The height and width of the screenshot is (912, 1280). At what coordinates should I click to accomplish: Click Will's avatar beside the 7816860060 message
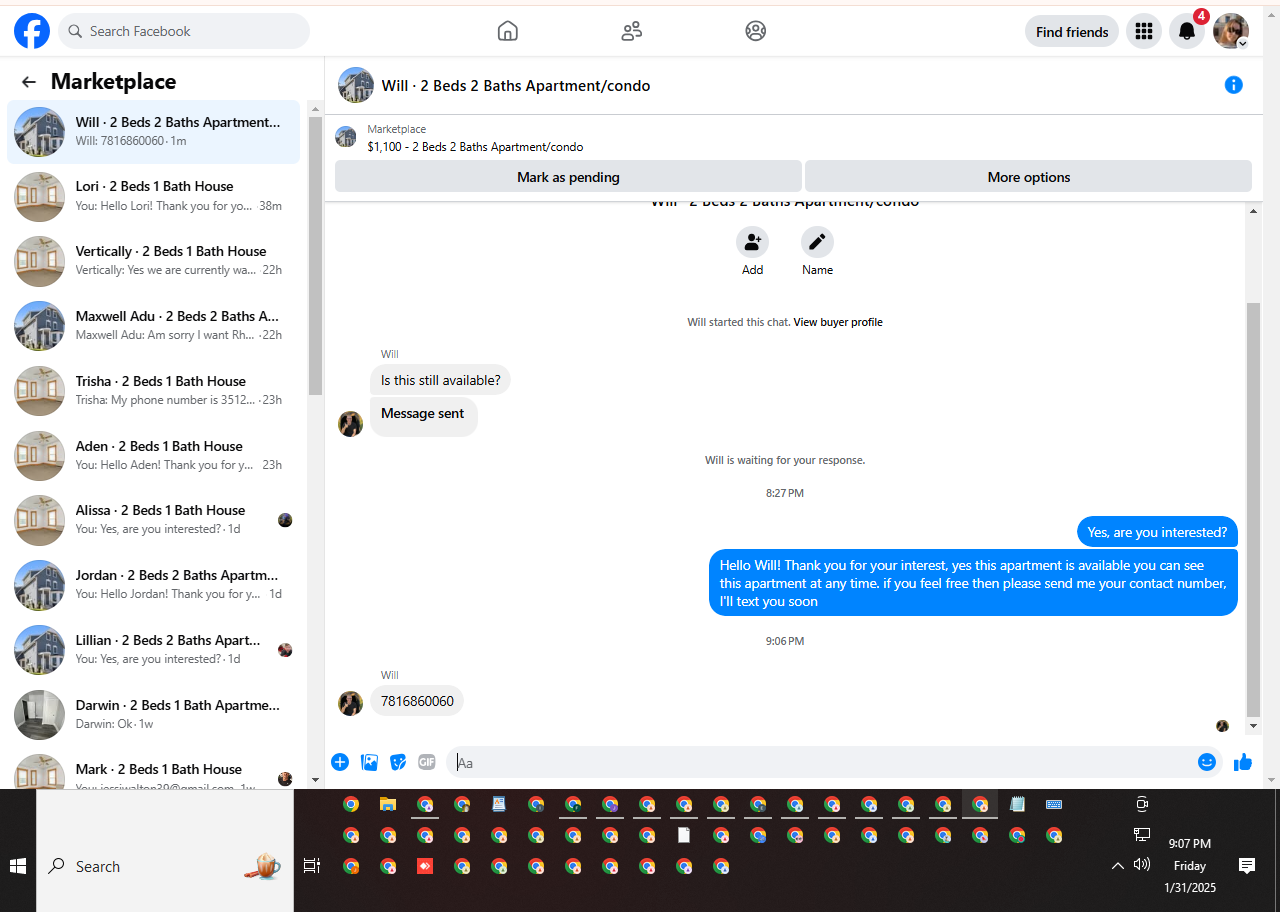(350, 703)
